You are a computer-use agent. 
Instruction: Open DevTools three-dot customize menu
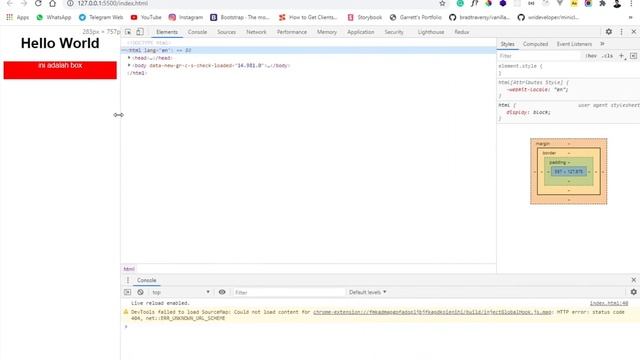point(621,31)
